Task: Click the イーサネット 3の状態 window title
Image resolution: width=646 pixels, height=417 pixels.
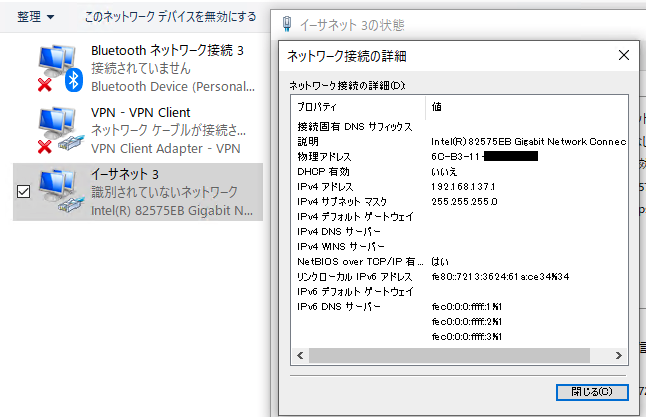Action: [351, 25]
